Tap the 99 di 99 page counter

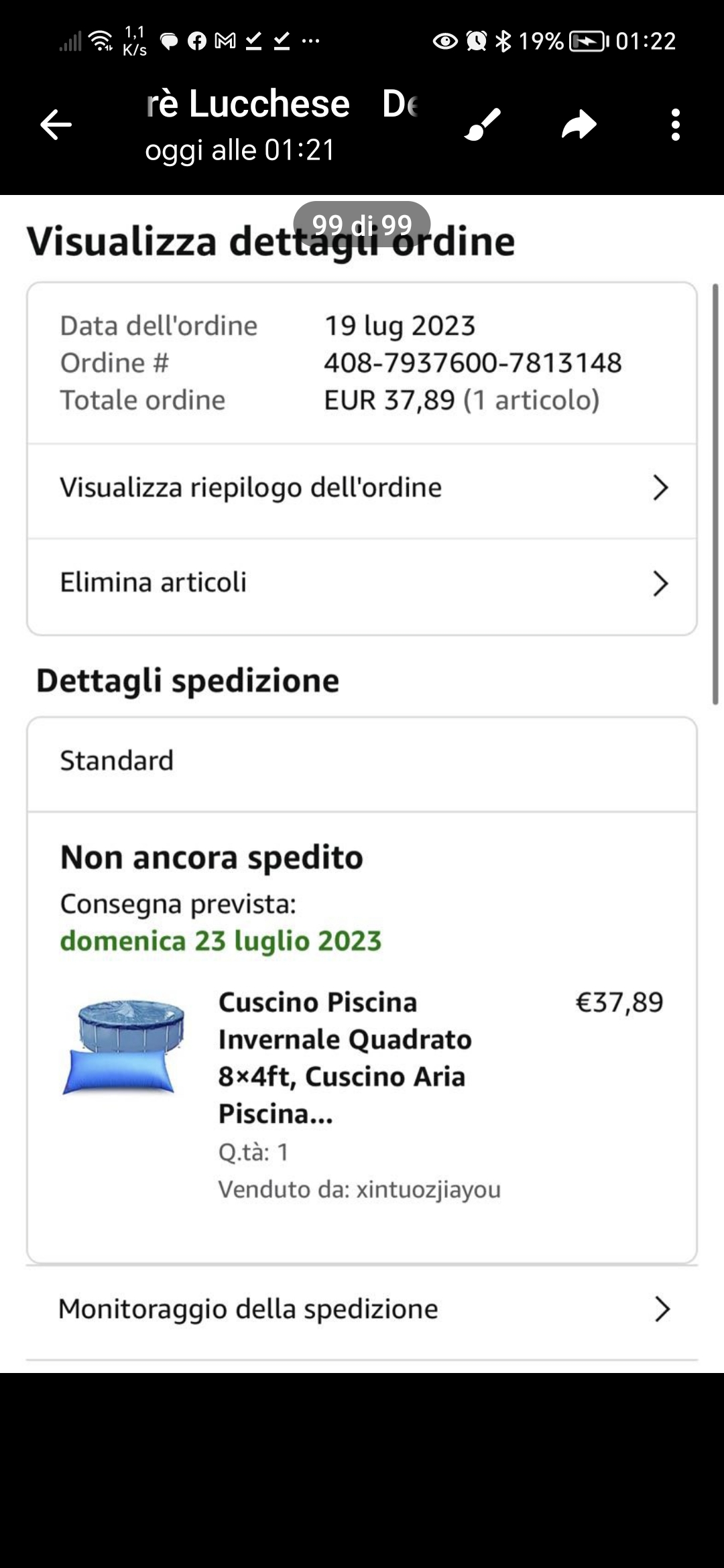[362, 224]
